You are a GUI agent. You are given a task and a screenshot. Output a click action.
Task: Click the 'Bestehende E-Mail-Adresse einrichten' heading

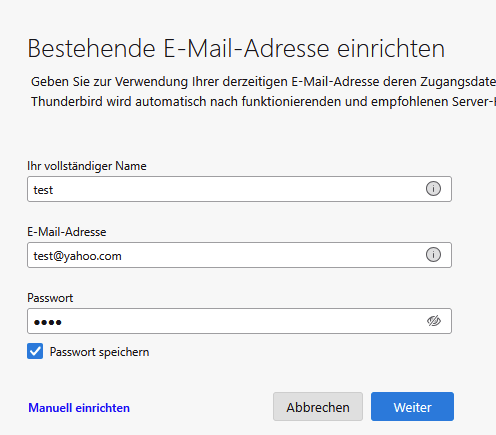click(236, 49)
